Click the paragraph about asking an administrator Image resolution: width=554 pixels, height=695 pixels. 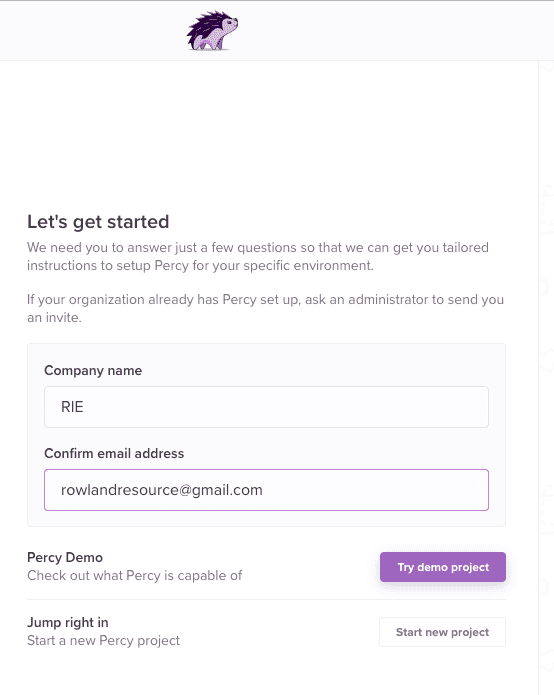(x=265, y=308)
